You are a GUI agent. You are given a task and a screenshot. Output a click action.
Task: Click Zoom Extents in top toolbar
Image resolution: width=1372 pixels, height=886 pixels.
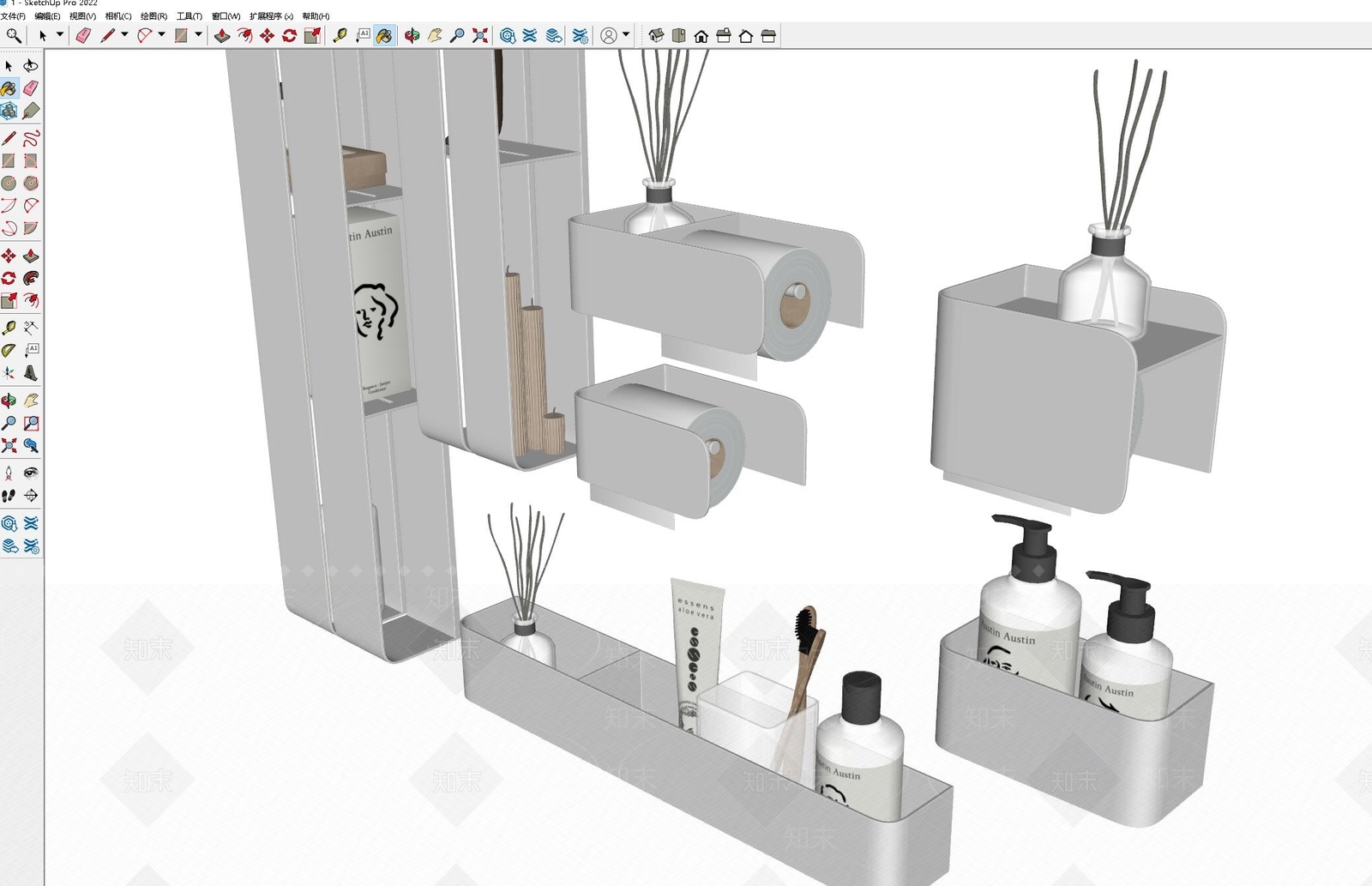coord(480,35)
